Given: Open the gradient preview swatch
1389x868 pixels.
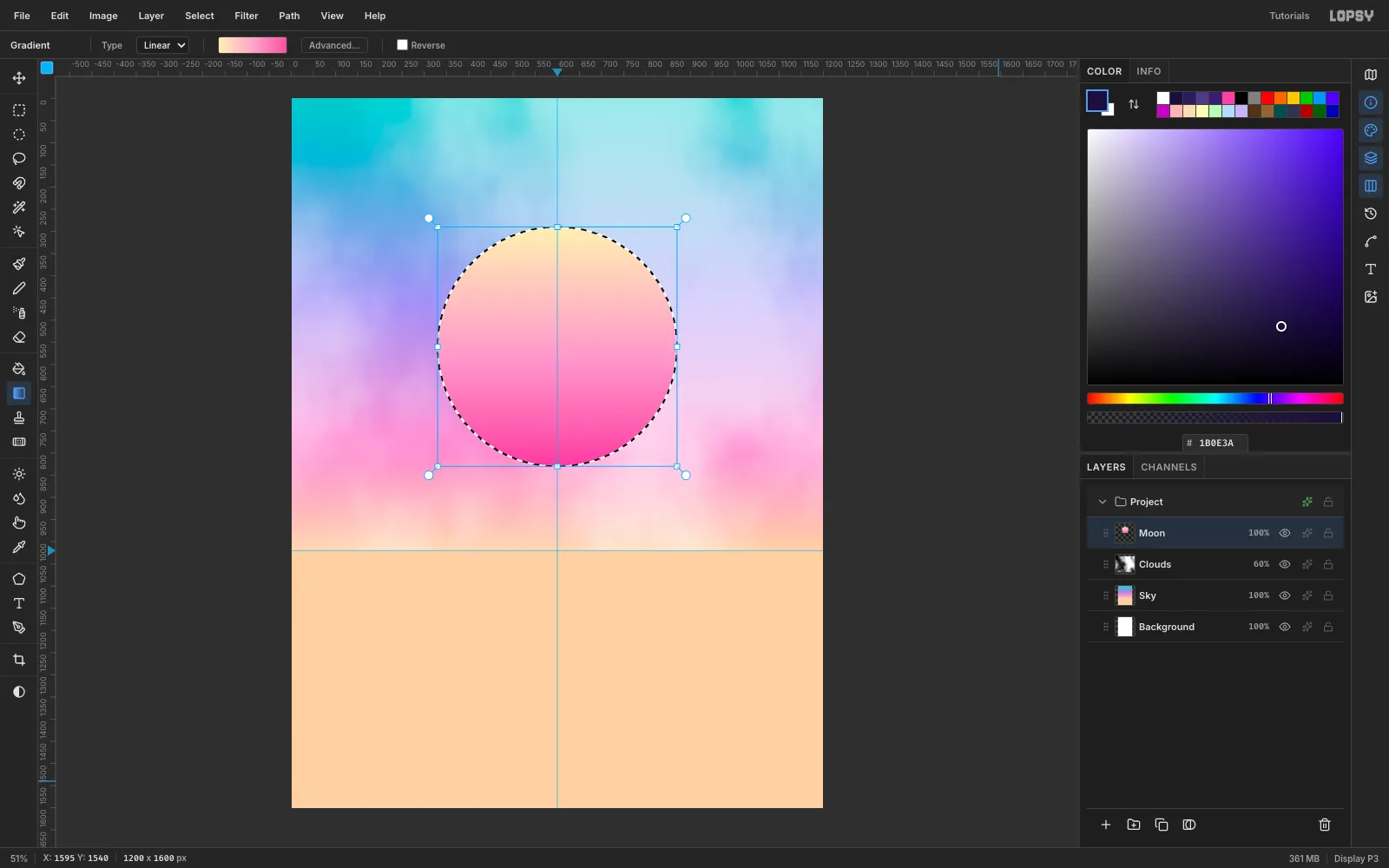Looking at the screenshot, I should (253, 45).
